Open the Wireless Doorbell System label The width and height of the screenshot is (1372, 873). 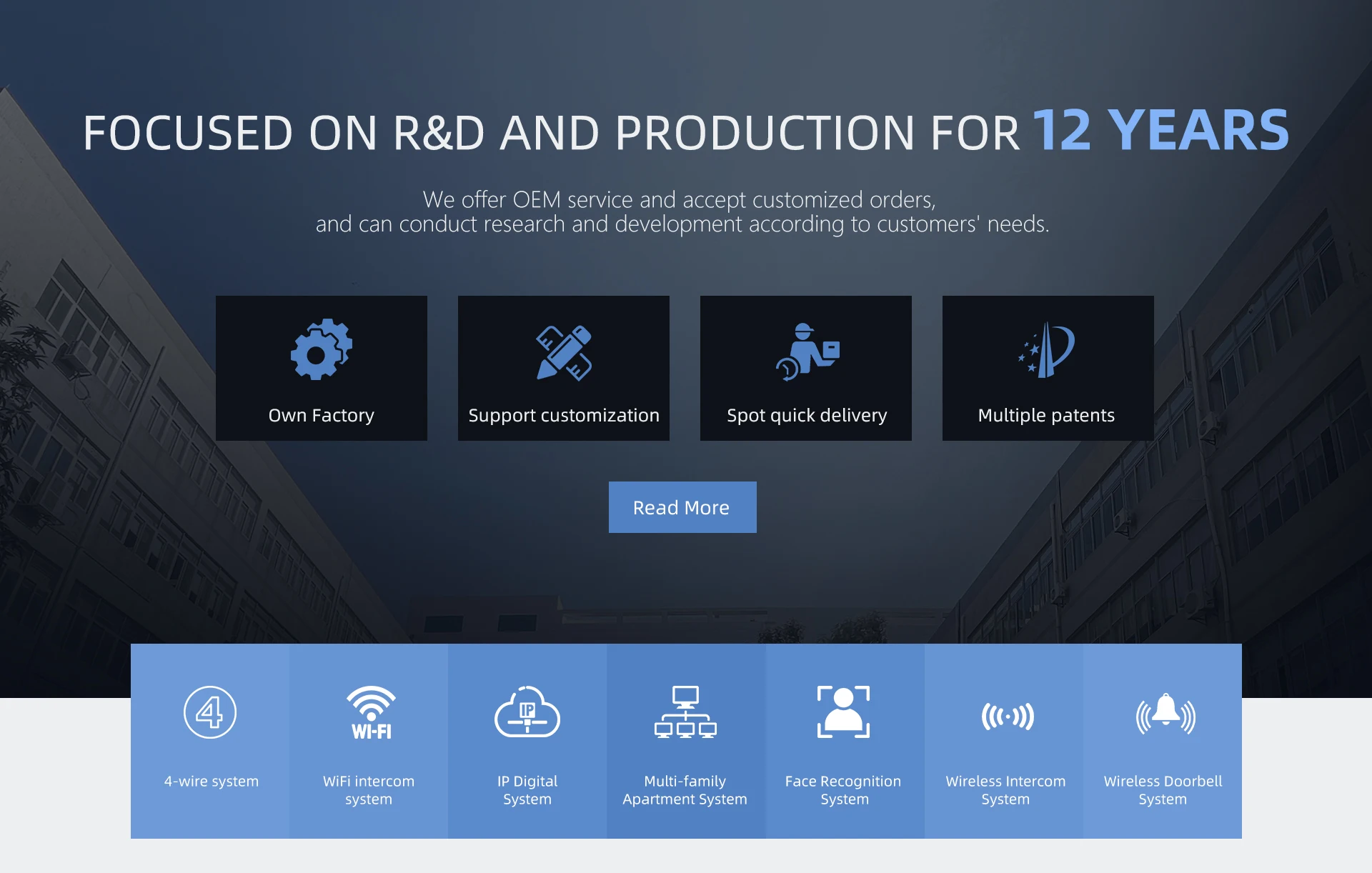(1163, 790)
